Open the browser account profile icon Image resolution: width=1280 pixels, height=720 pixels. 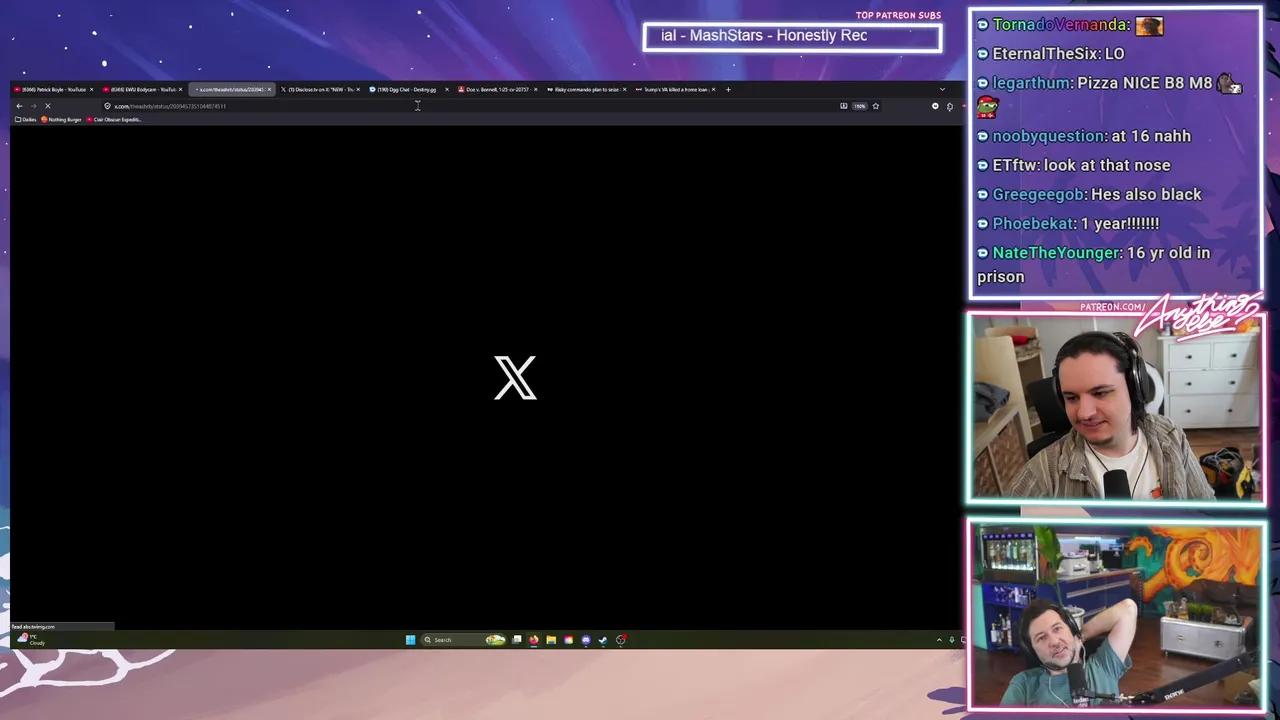[x=935, y=106]
